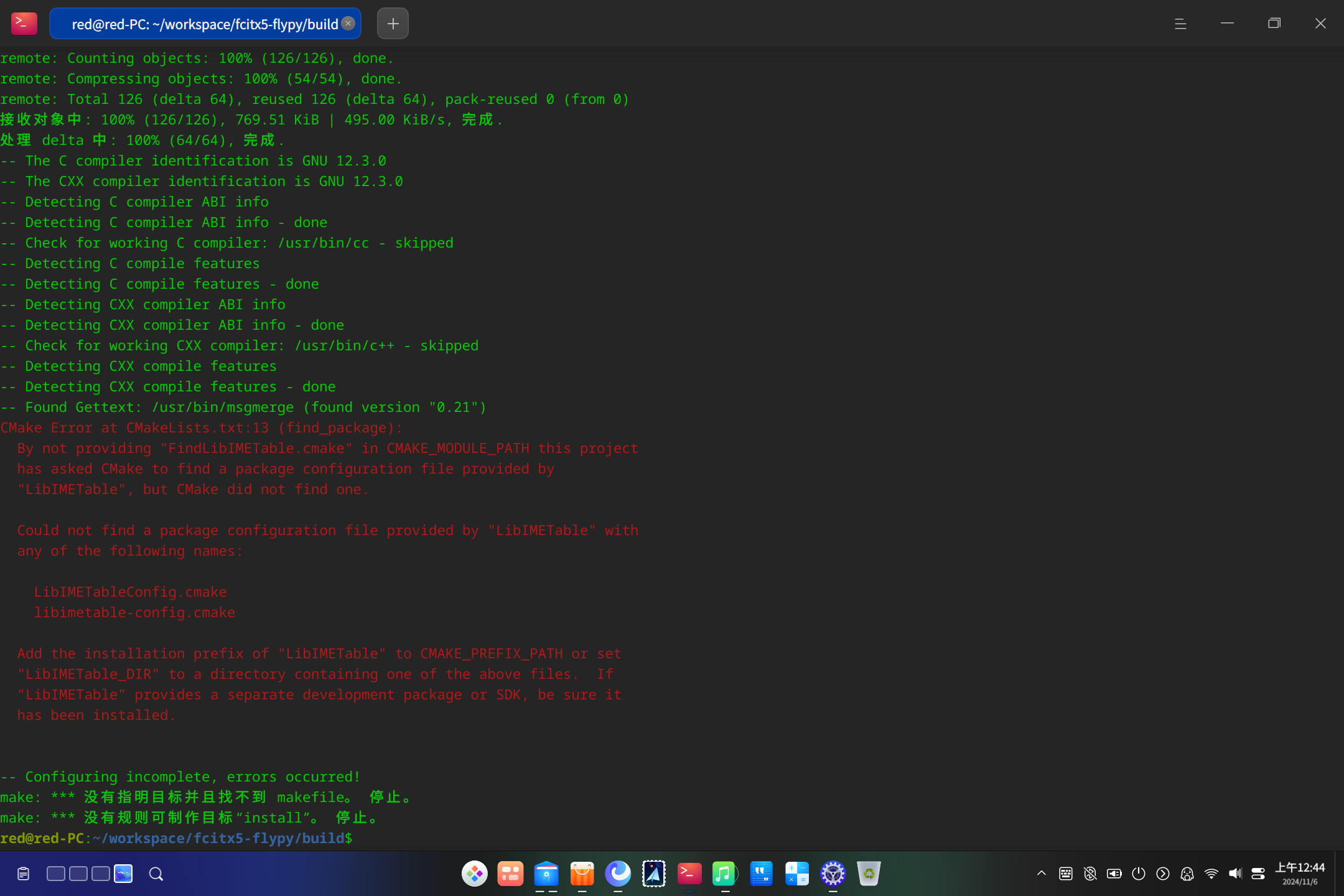Open the taskbar search

click(156, 874)
